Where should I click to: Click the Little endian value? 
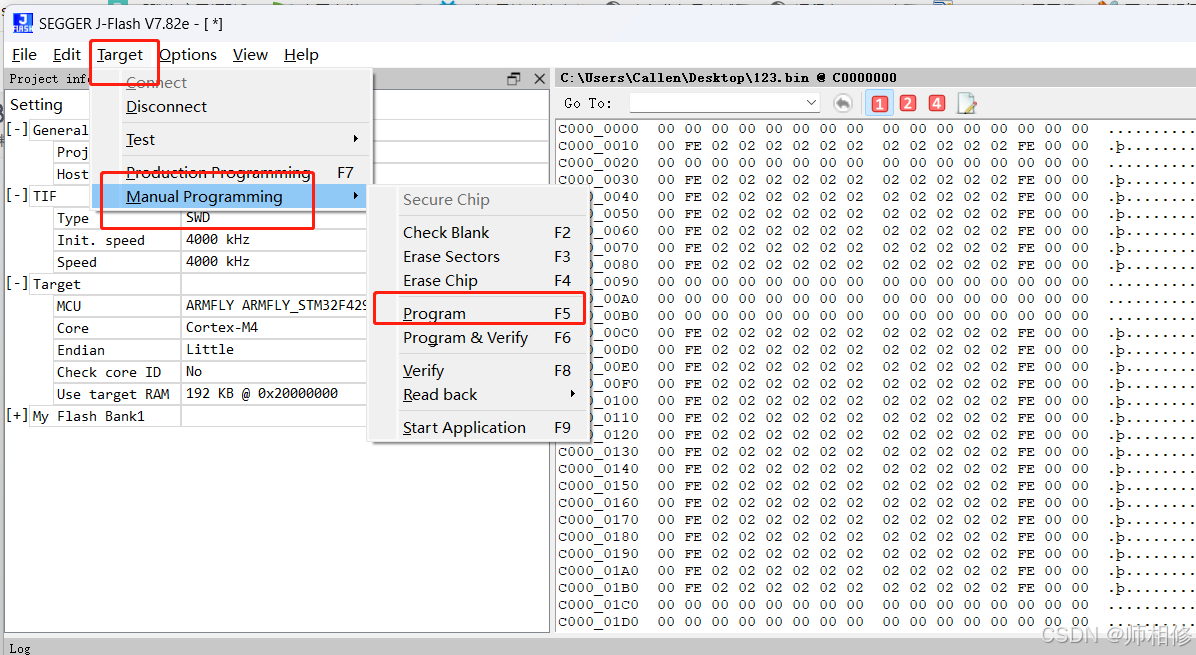pyautogui.click(x=210, y=350)
